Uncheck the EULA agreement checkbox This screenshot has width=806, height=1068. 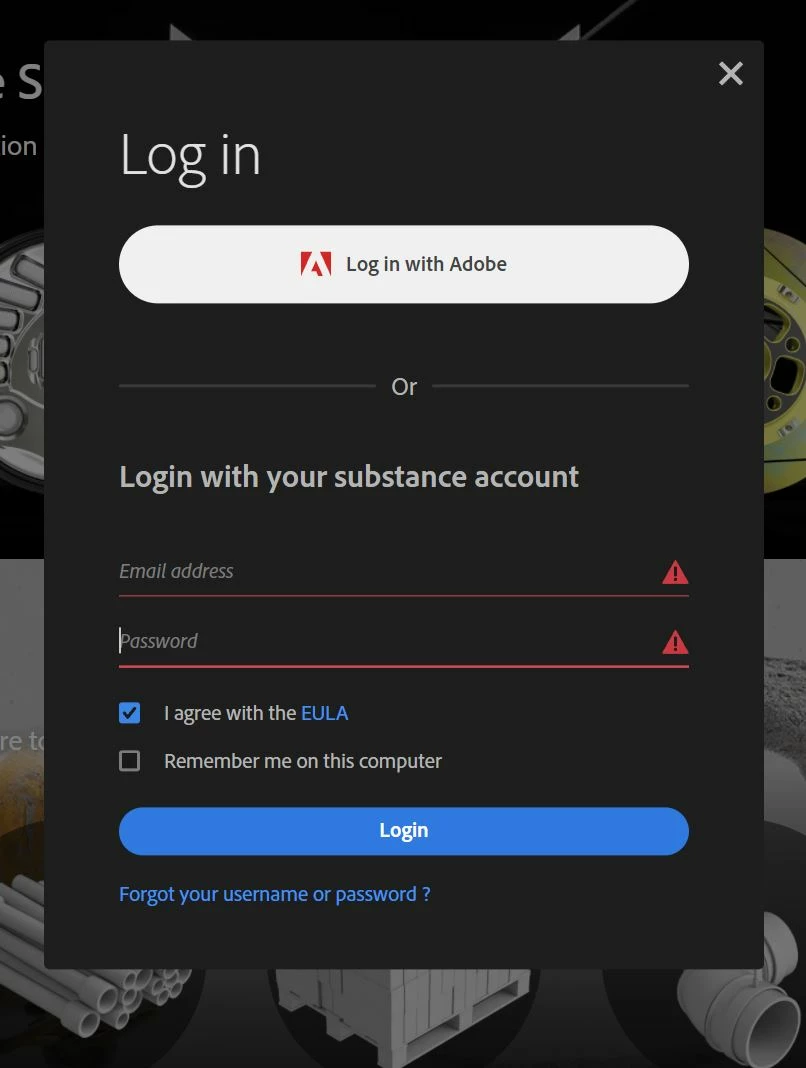(x=129, y=713)
